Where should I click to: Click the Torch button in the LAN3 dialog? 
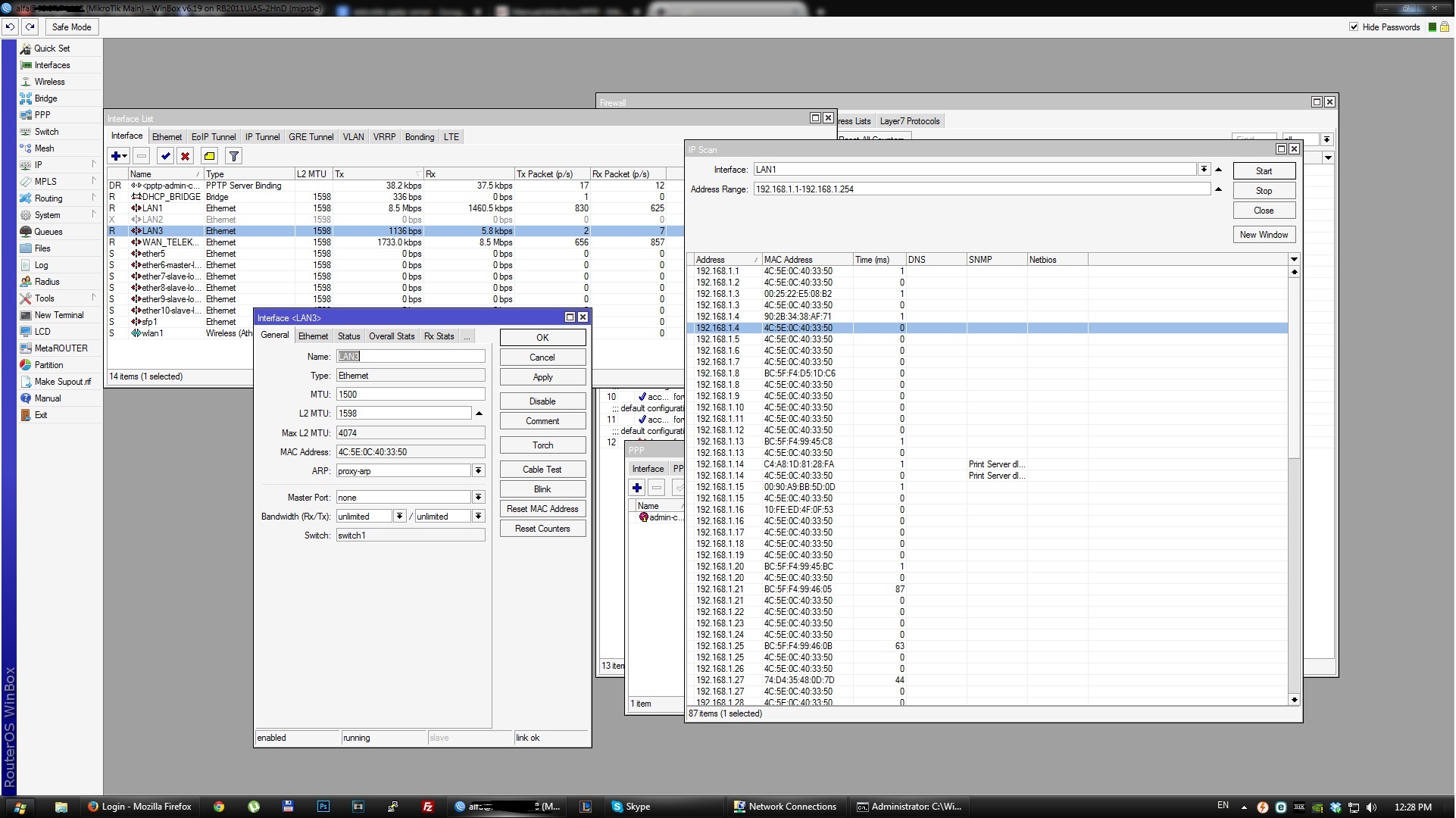(x=542, y=445)
